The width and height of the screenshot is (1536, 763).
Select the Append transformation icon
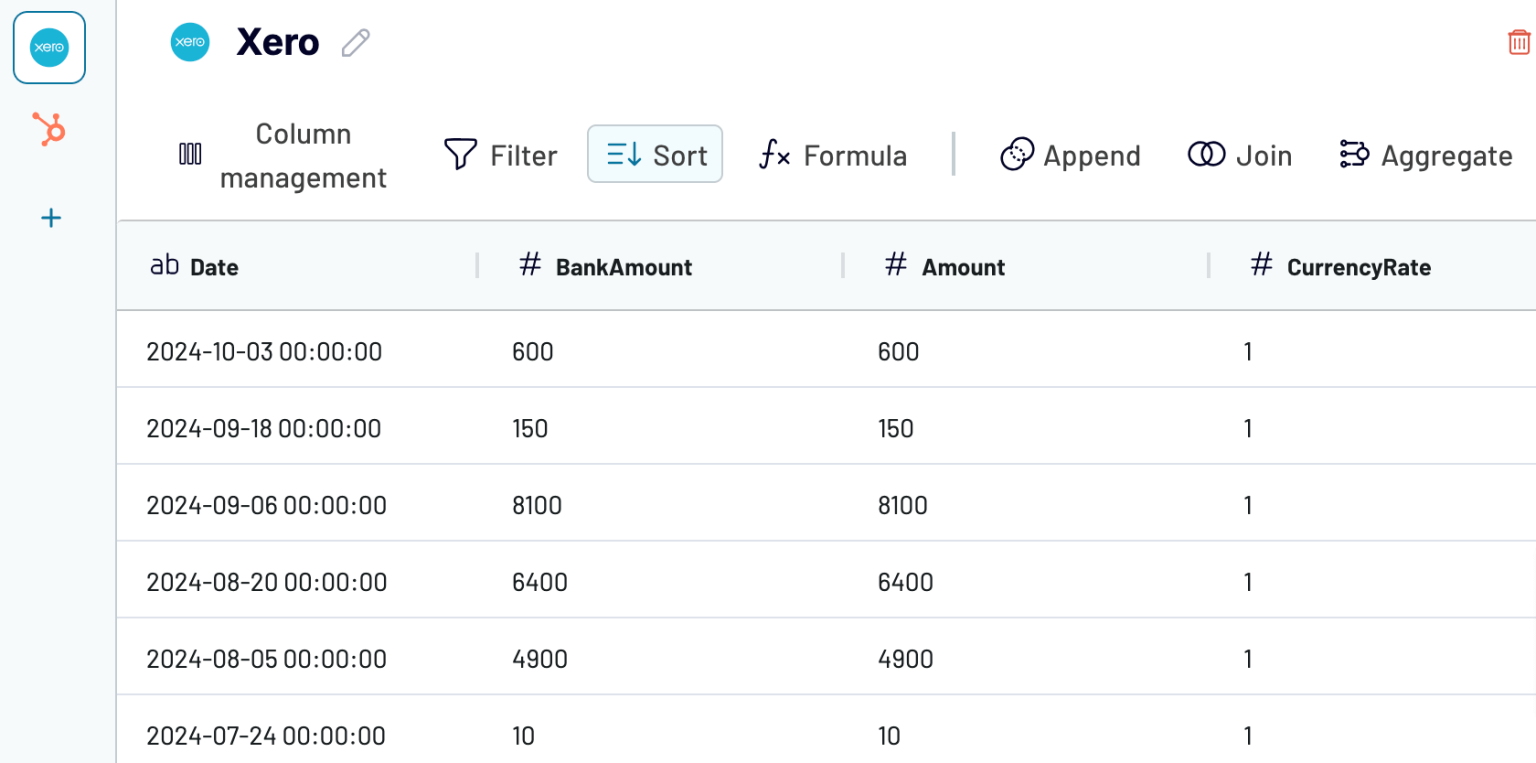tap(1018, 154)
